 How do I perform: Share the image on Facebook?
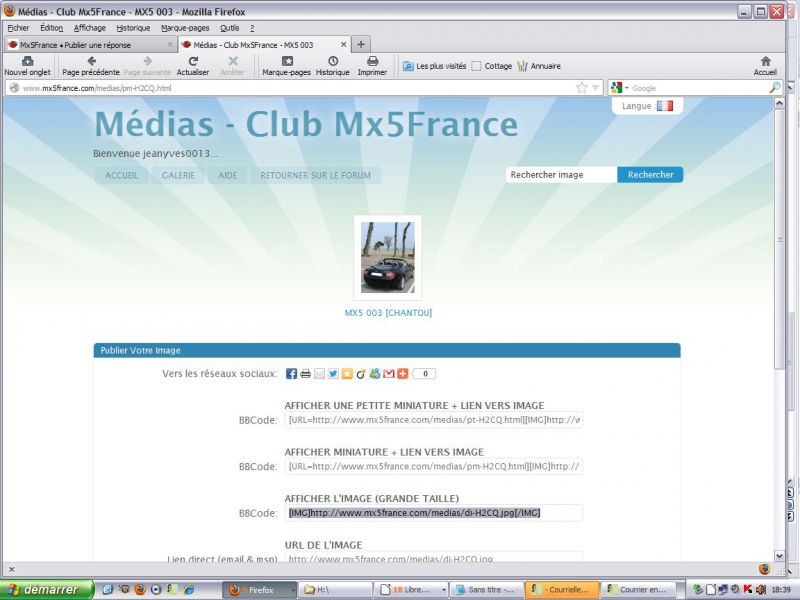pyautogui.click(x=291, y=374)
